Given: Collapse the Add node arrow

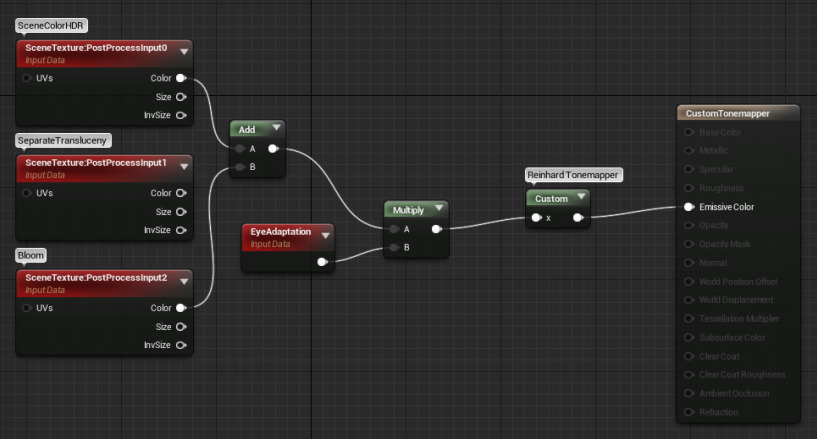Looking at the screenshot, I should coord(276,127).
